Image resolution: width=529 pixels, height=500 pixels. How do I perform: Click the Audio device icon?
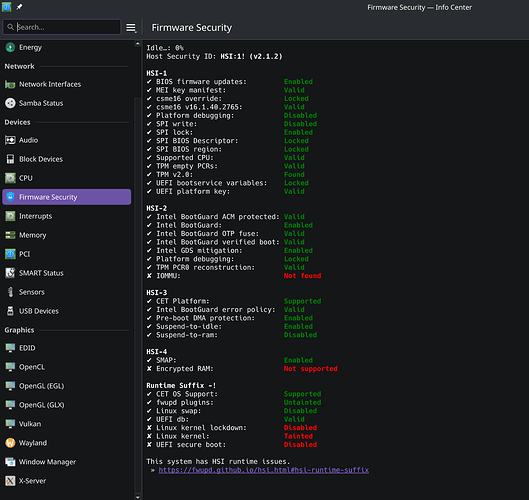pos(10,140)
